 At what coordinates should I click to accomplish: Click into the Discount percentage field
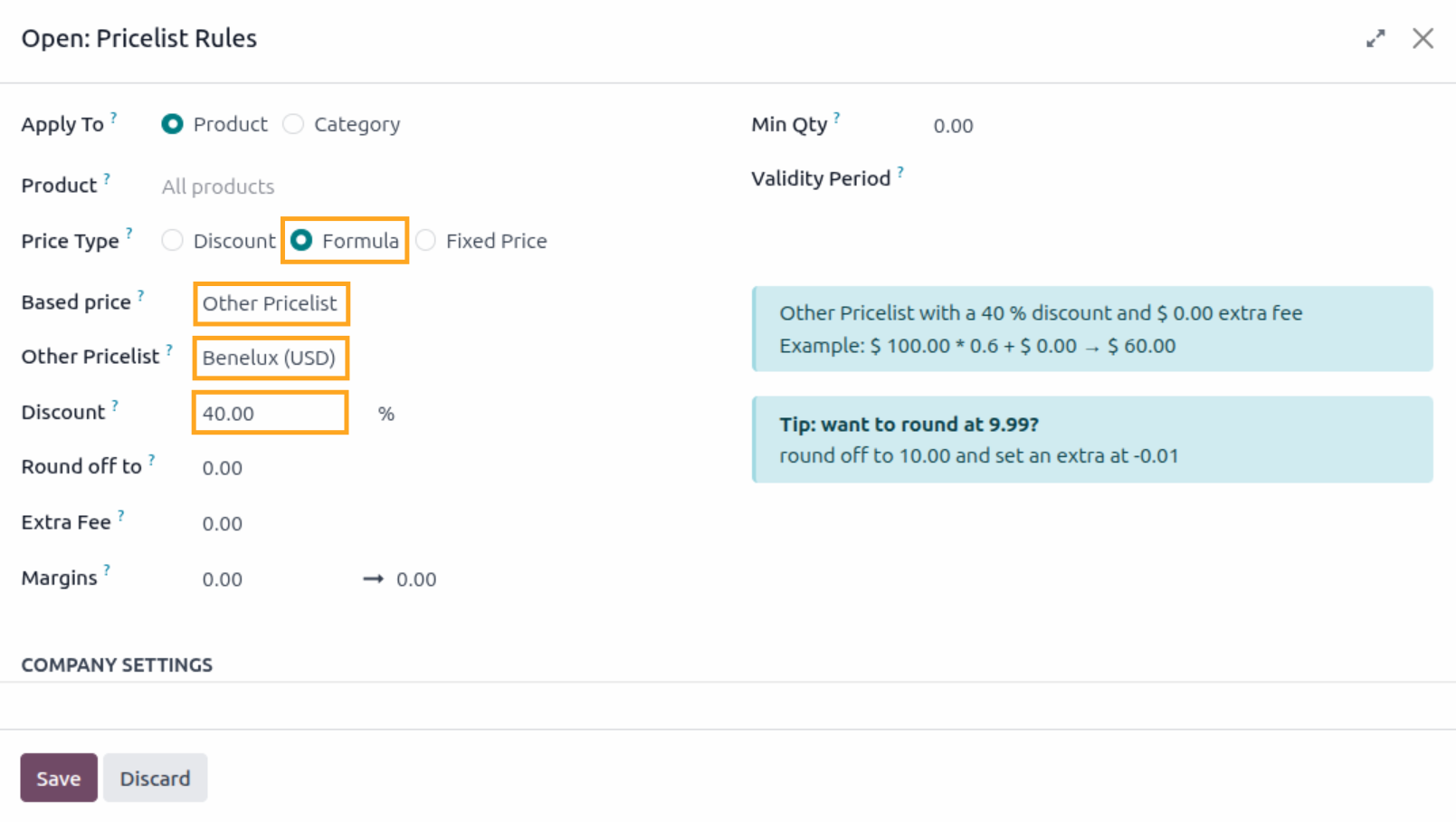pyautogui.click(x=269, y=413)
